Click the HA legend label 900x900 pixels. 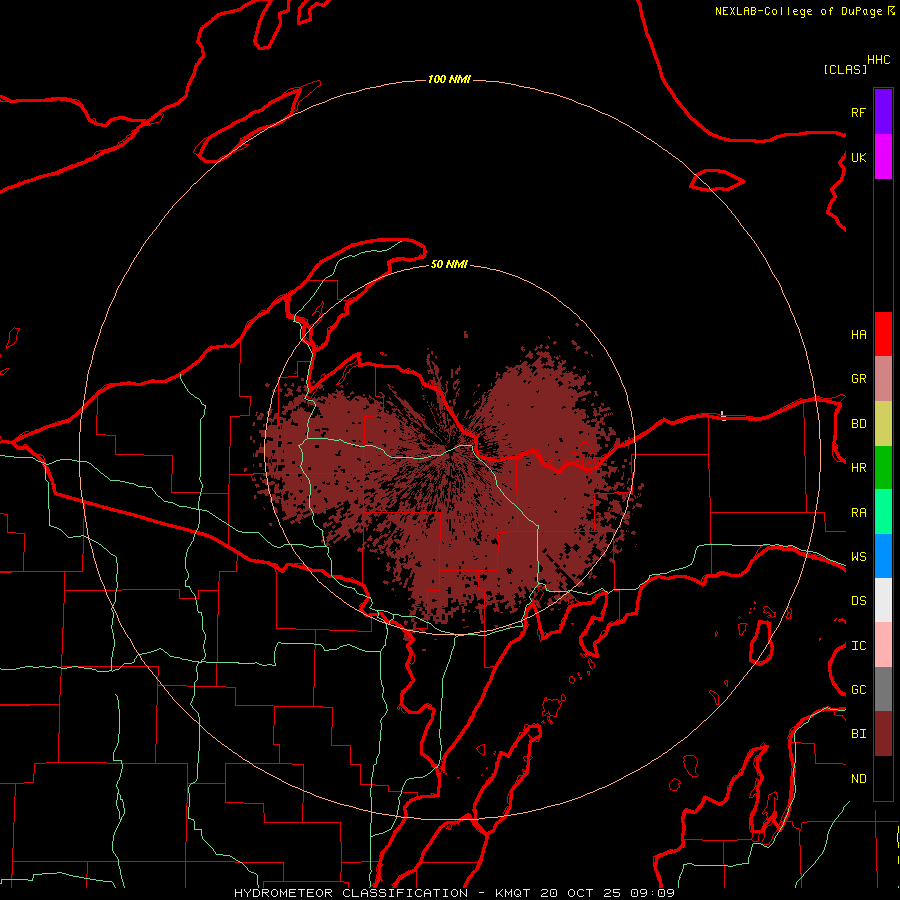[859, 335]
